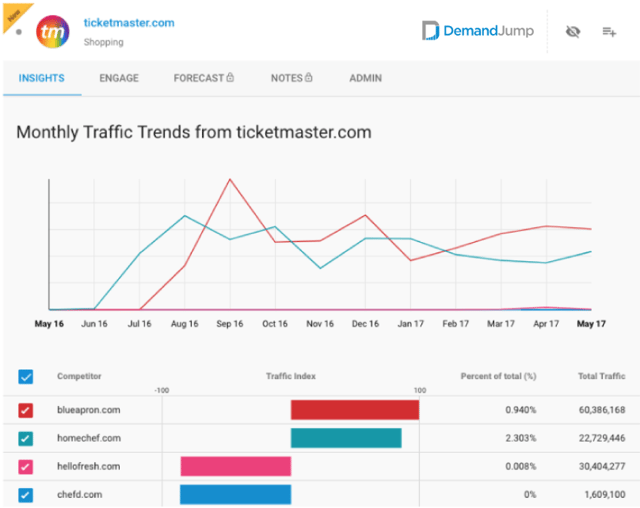Uncheck the blueapron.com checkbox

(26, 410)
